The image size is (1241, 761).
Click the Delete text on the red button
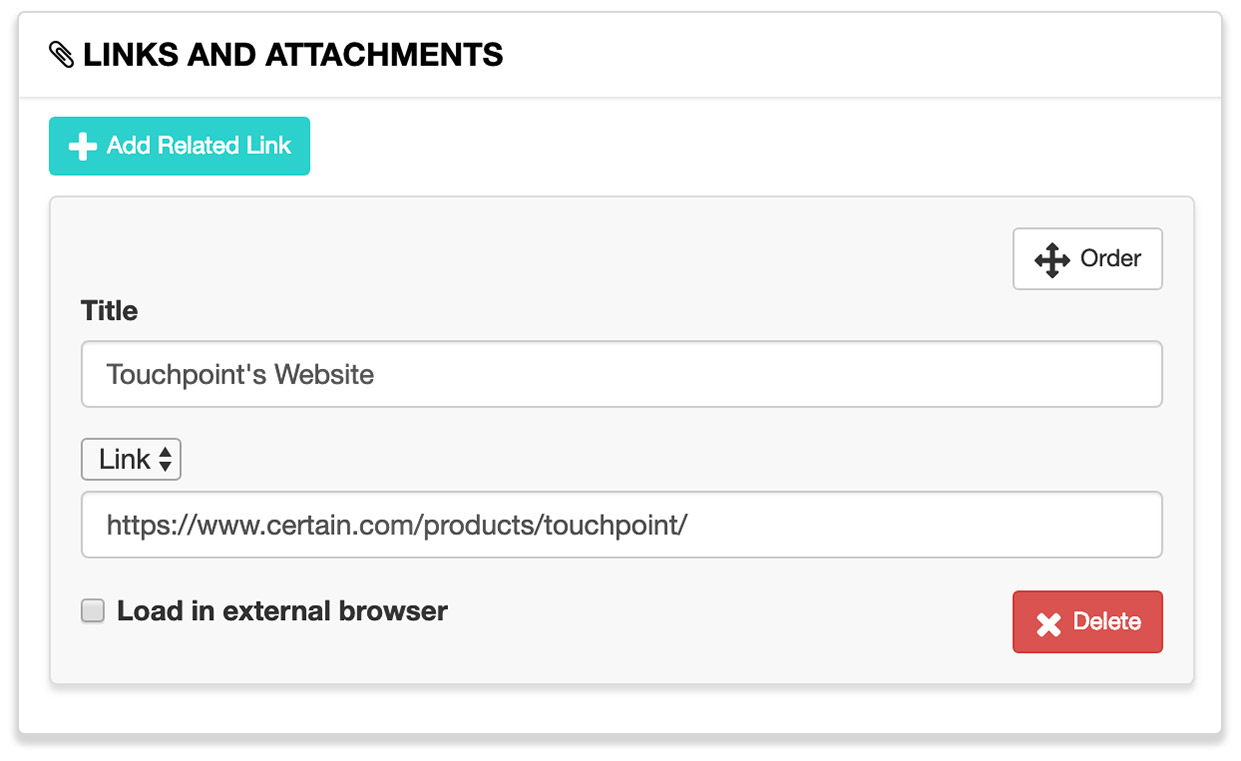1107,622
